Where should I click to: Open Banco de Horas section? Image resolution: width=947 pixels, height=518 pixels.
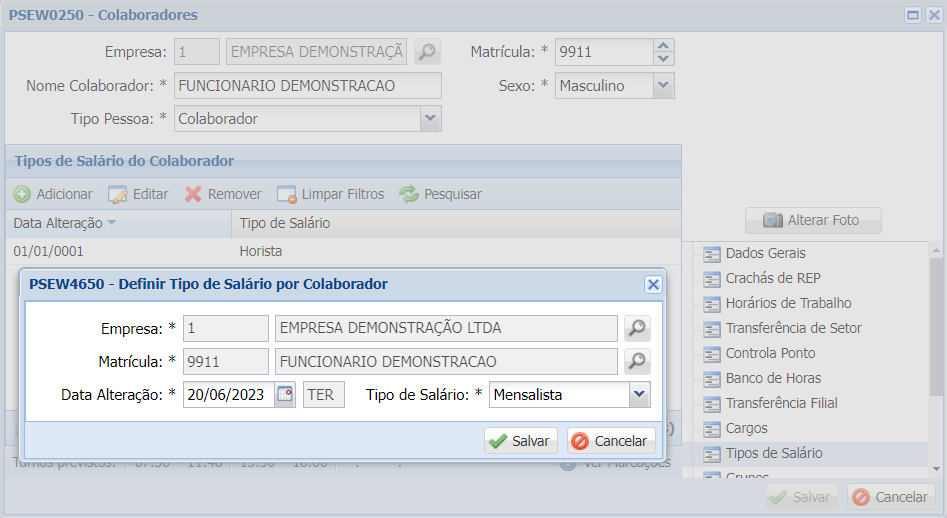773,379
